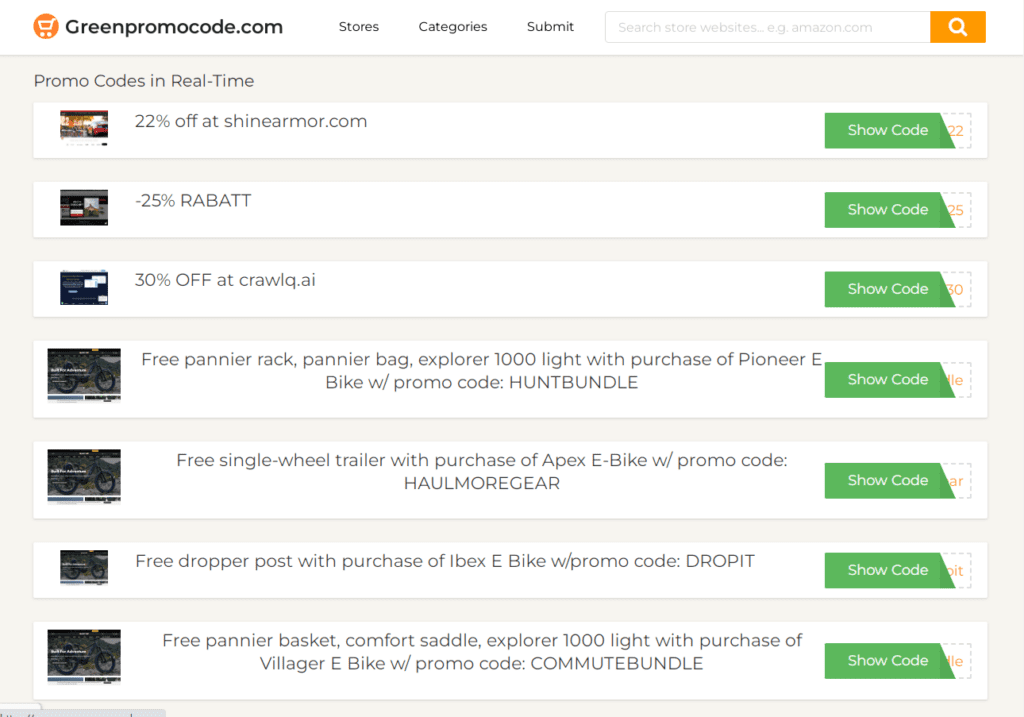
Task: Go to the Submit page
Action: (x=550, y=27)
